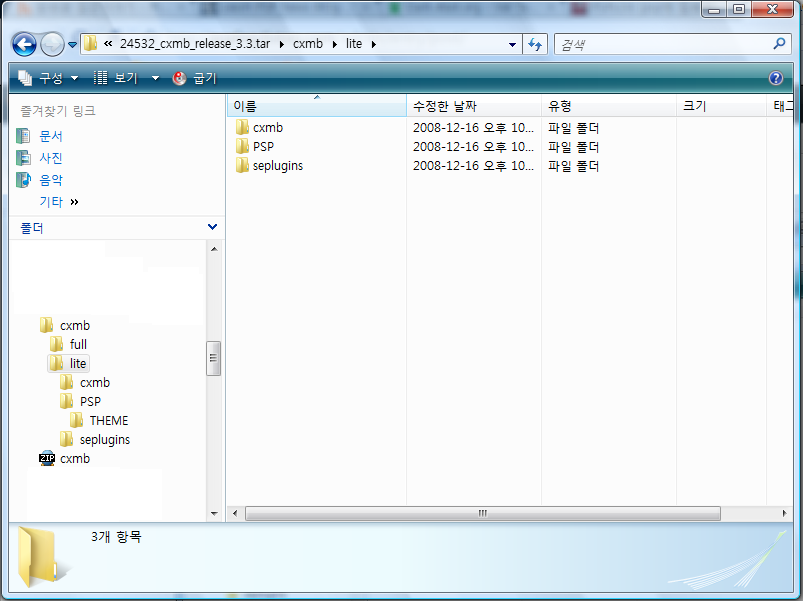
Task: Click the 굽기 (Burn) toolbar button
Action: tap(195, 78)
